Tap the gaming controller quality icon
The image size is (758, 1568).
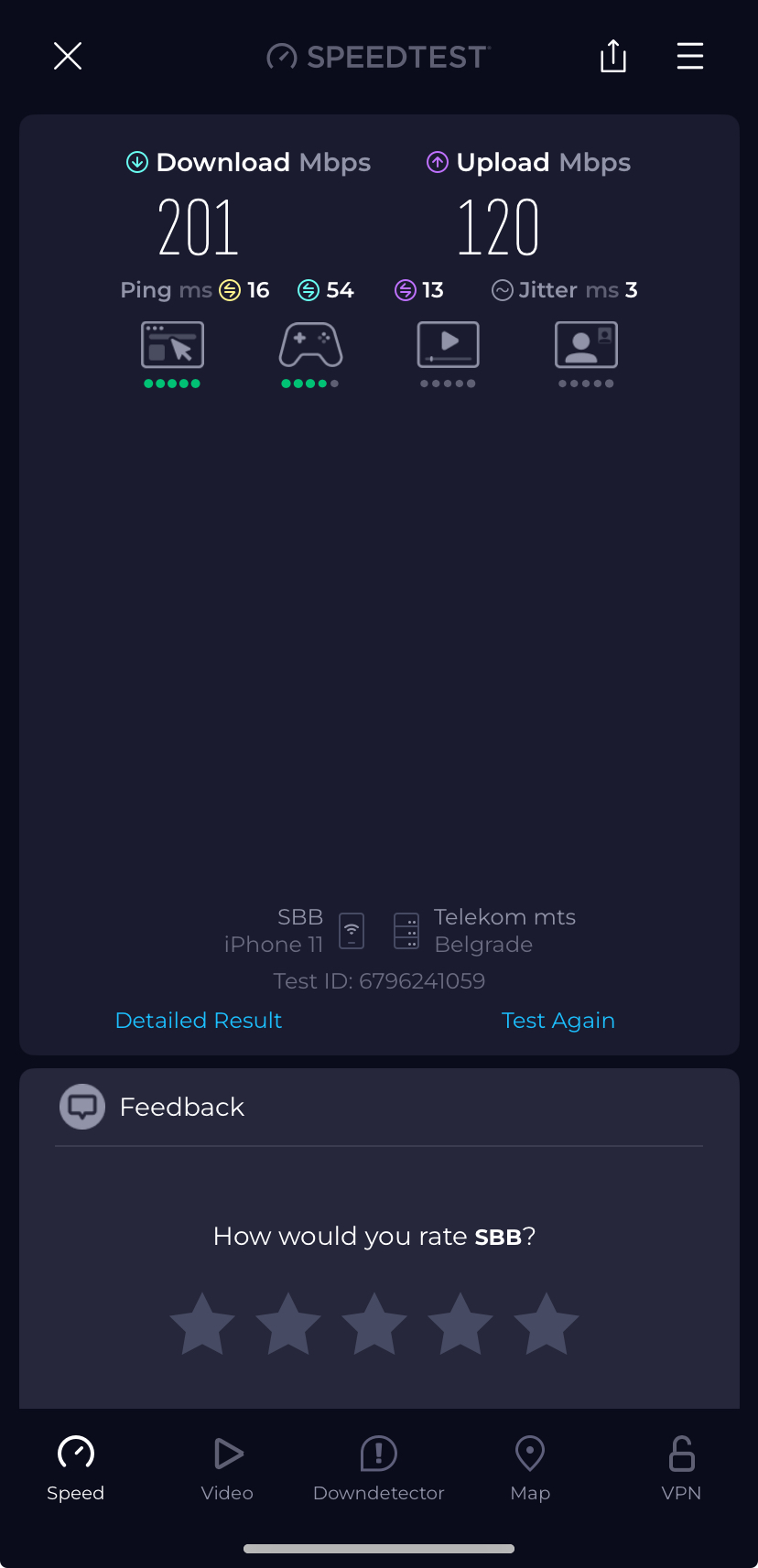click(x=310, y=346)
